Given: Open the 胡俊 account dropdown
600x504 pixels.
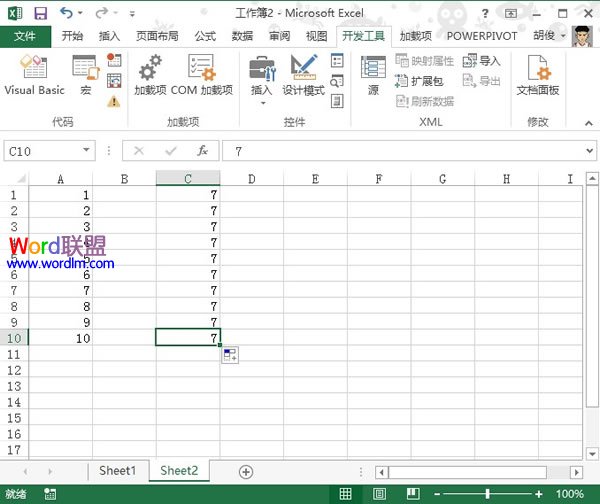Looking at the screenshot, I should coord(549,36).
